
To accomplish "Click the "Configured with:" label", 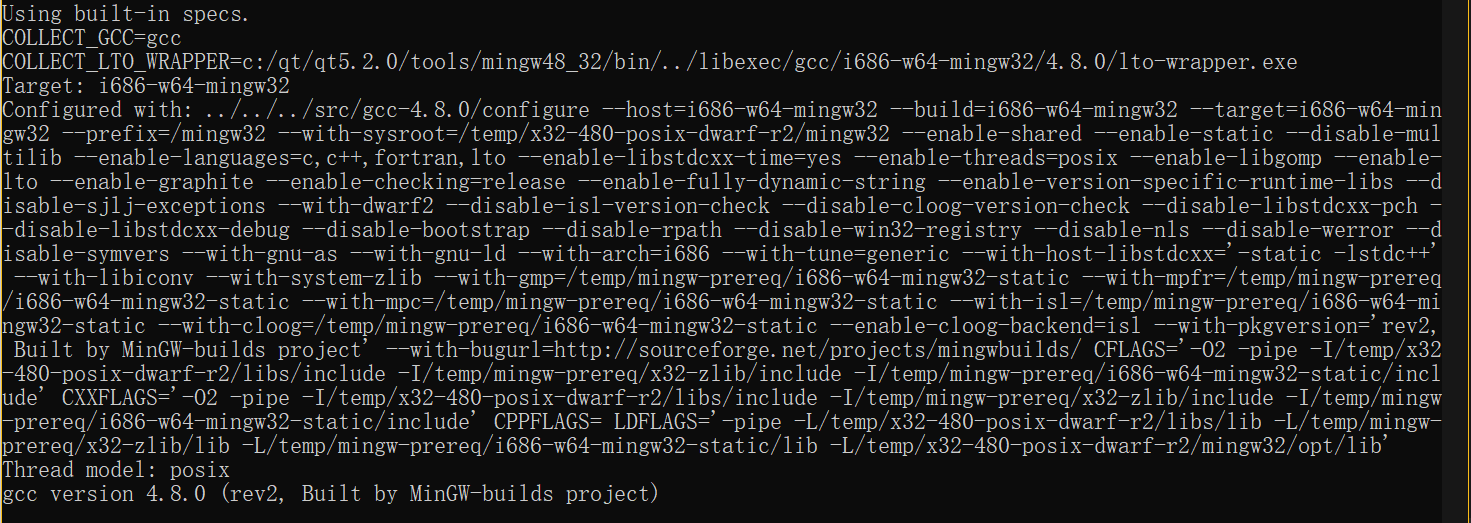I will [98, 110].
